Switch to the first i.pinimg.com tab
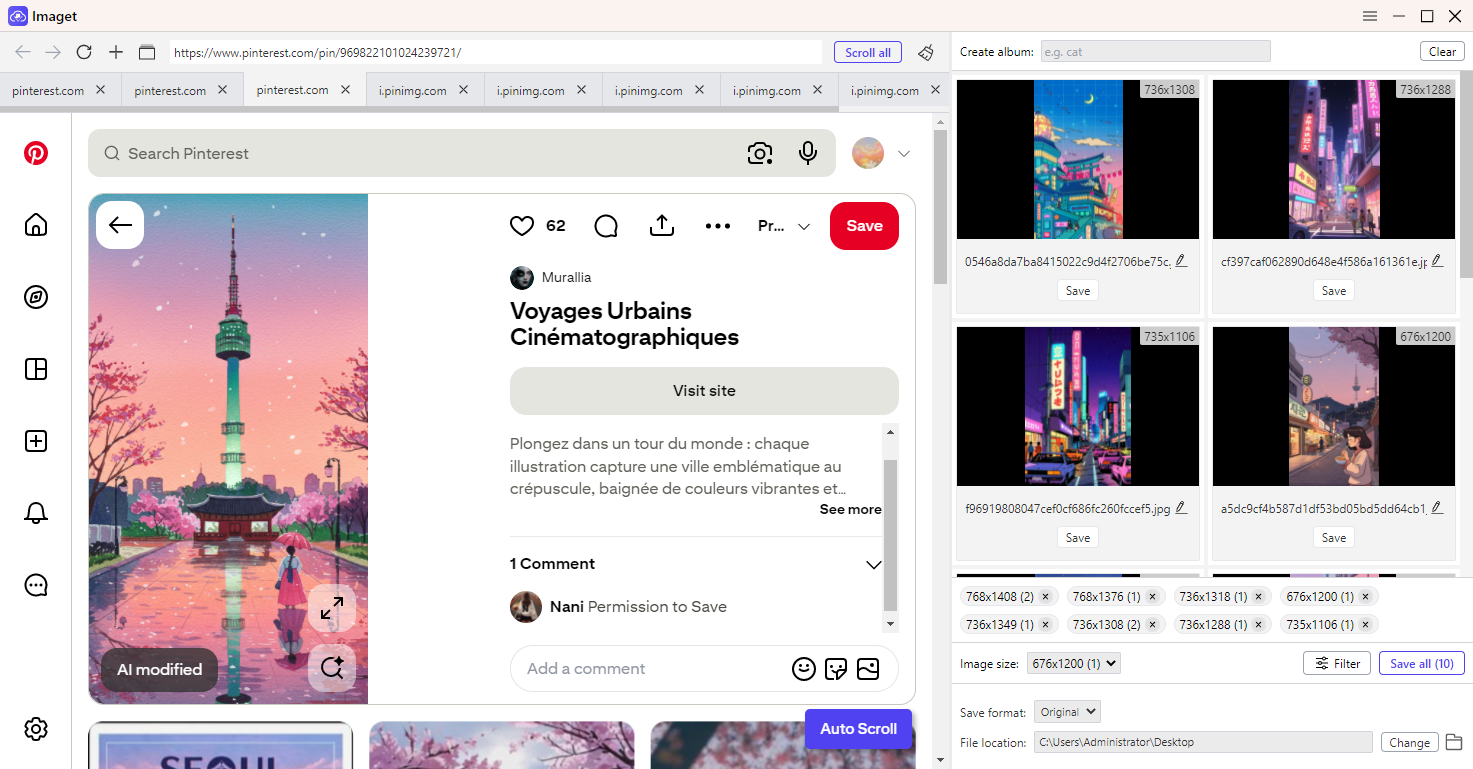This screenshot has width=1473, height=769. pyautogui.click(x=425, y=90)
